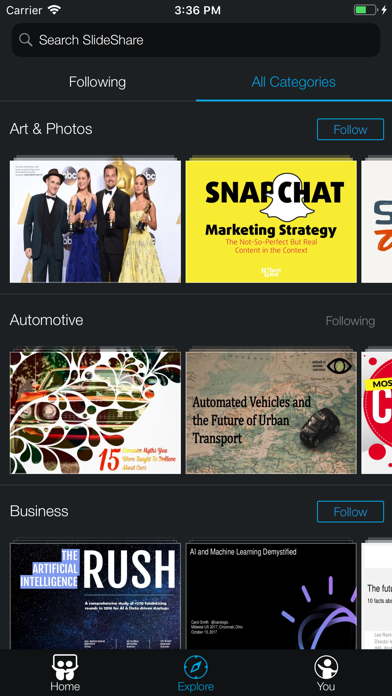Viewport: 392px width, 696px height.
Task: Open the 15 Common Myths cars slideshow
Action: click(95, 412)
